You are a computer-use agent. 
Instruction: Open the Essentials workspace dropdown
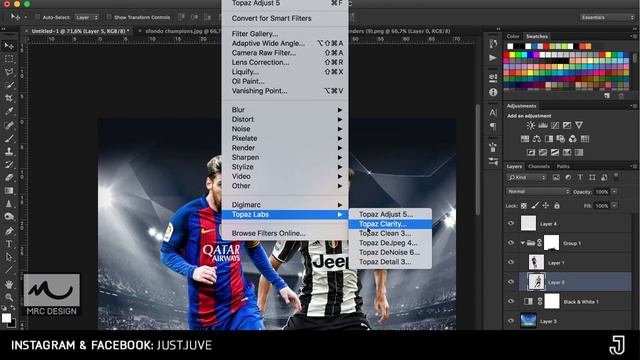click(607, 17)
